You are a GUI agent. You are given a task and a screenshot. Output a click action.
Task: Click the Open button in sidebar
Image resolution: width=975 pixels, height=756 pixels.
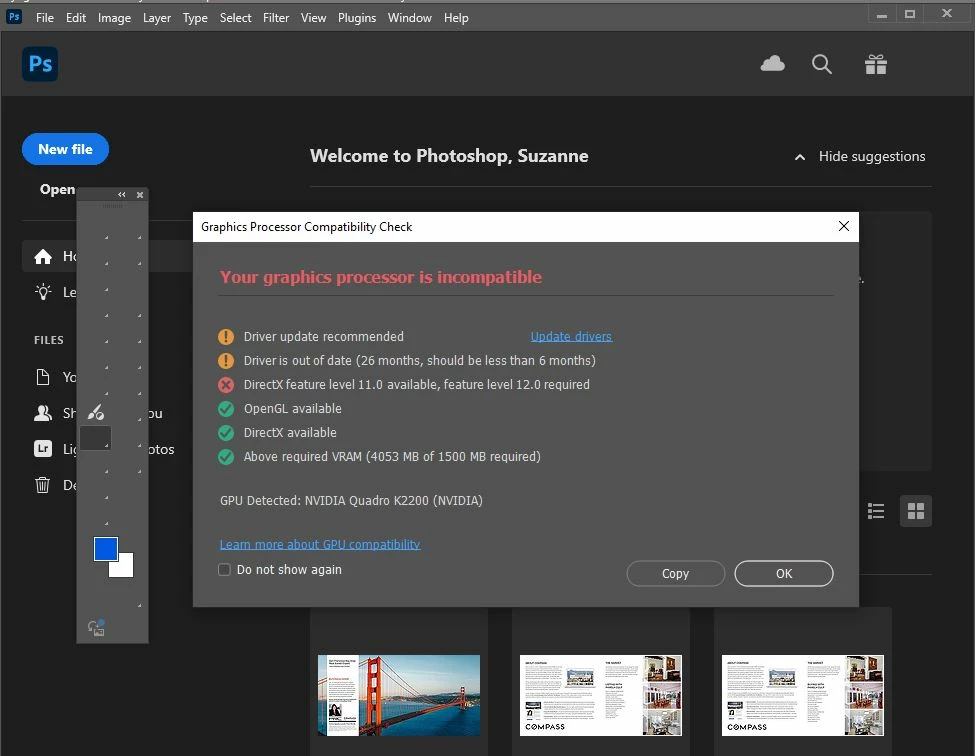[57, 189]
